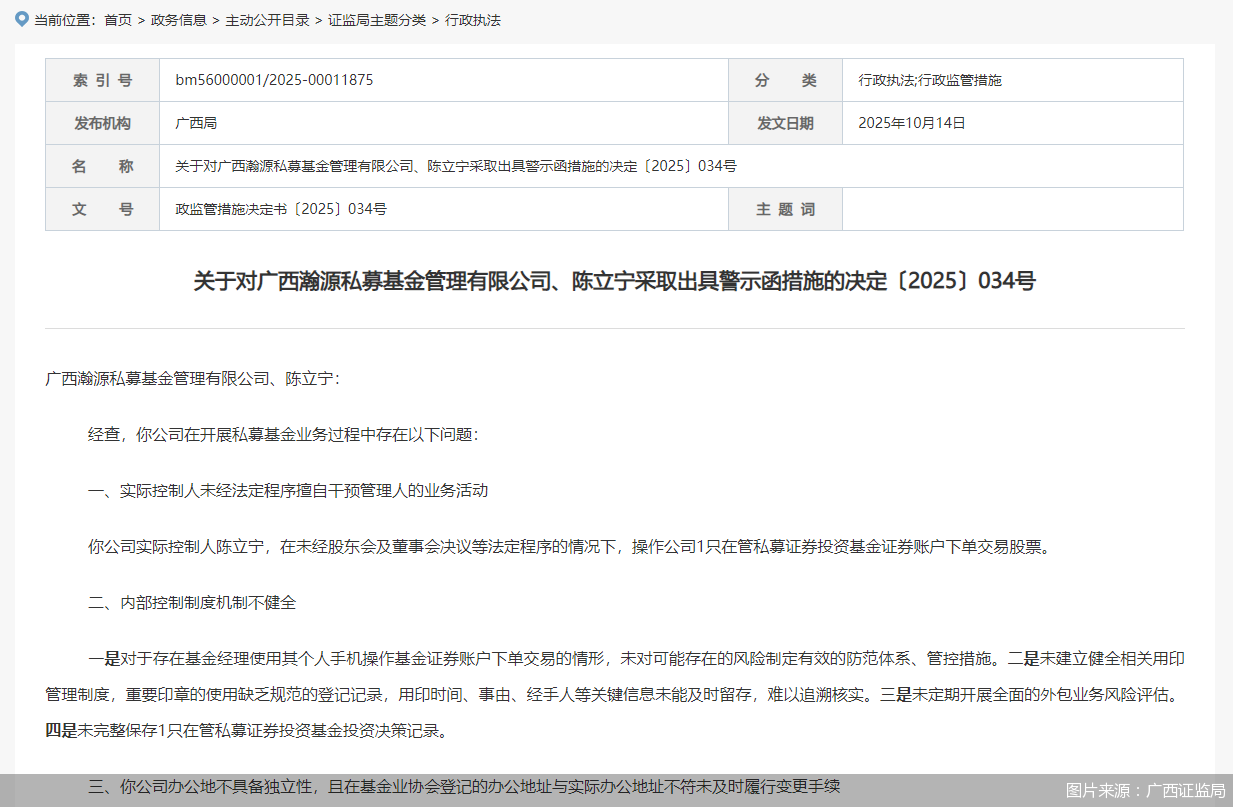Click the 名称 row document name text
Image resolution: width=1233 pixels, height=807 pixels.
tap(455, 166)
